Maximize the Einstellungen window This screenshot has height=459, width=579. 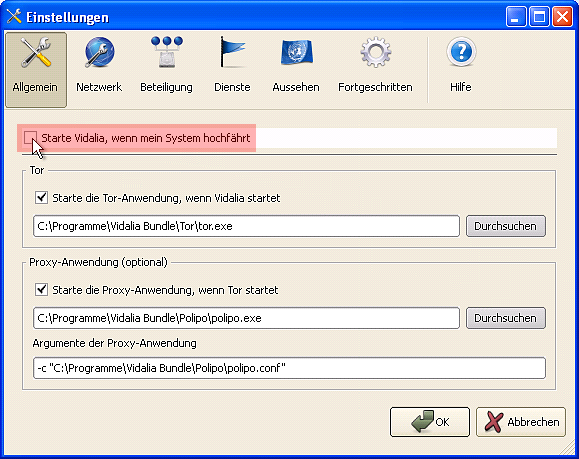click(x=539, y=17)
